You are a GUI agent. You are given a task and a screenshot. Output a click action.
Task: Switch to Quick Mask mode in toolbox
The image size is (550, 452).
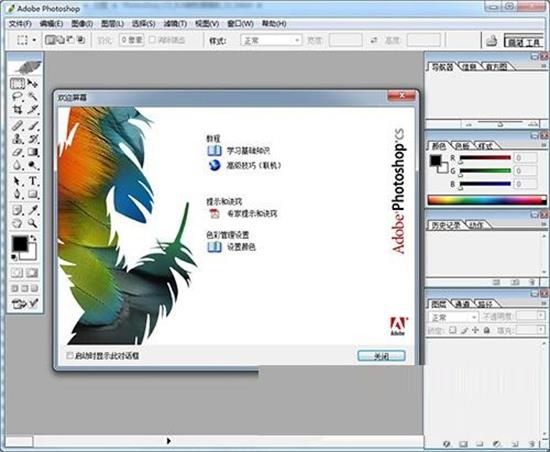pos(32,273)
